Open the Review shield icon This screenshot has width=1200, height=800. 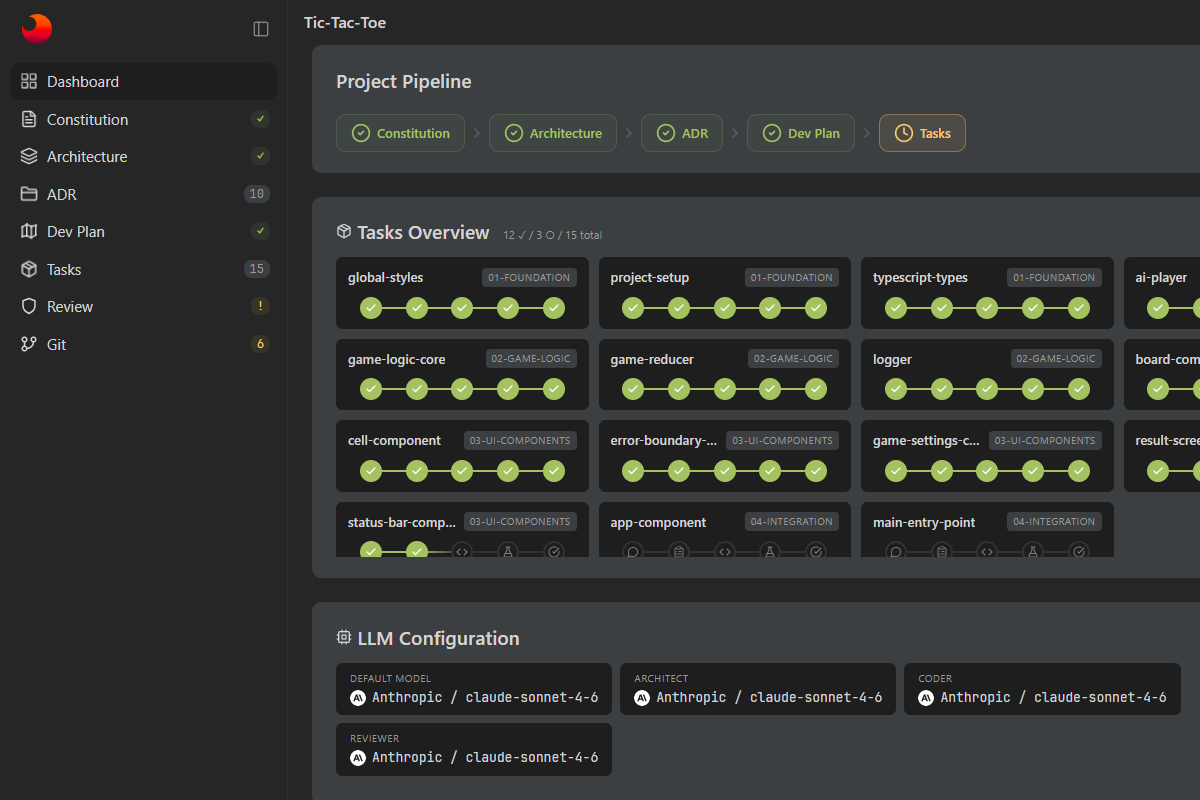tap(29, 306)
